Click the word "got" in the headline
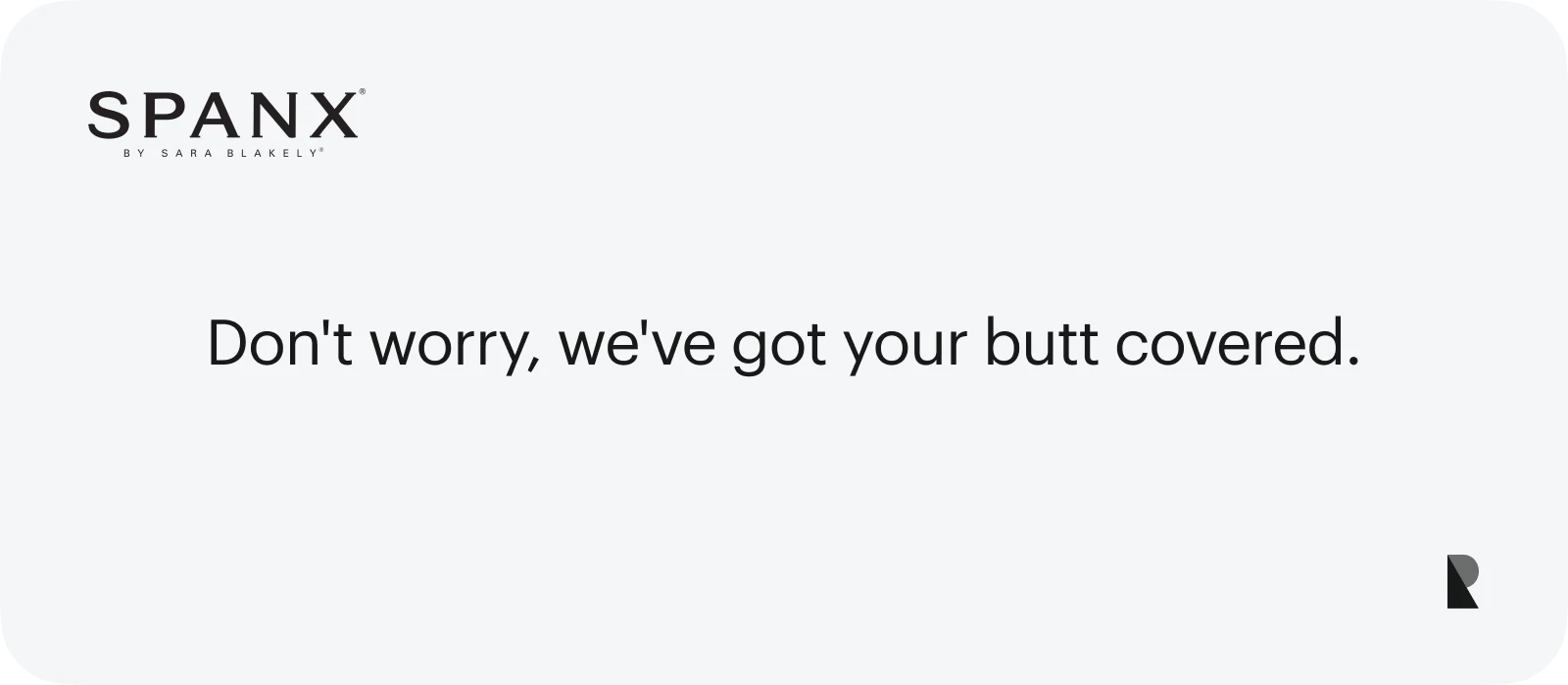Viewport: 1568px width, 685px height. click(779, 344)
